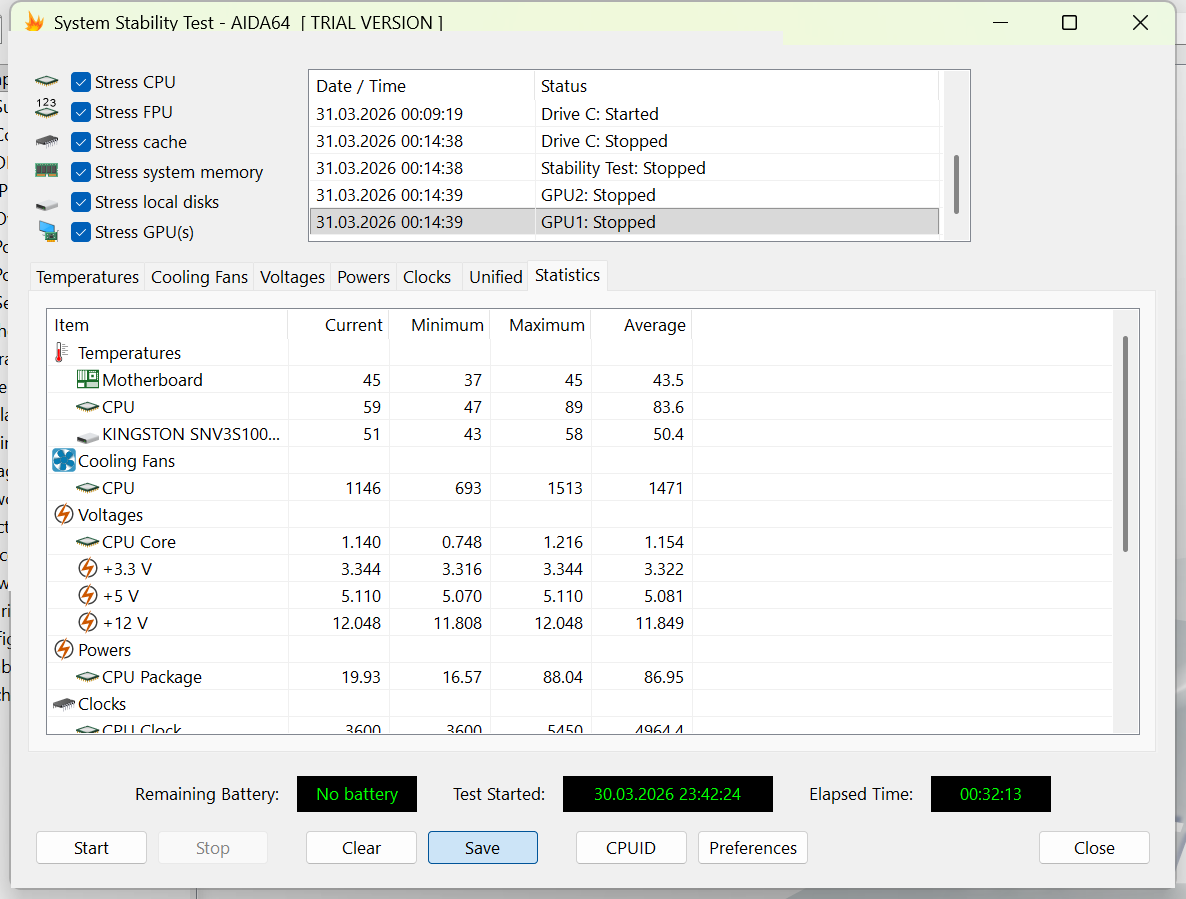Click the Date / Time column header
The image size is (1186, 899).
point(422,86)
